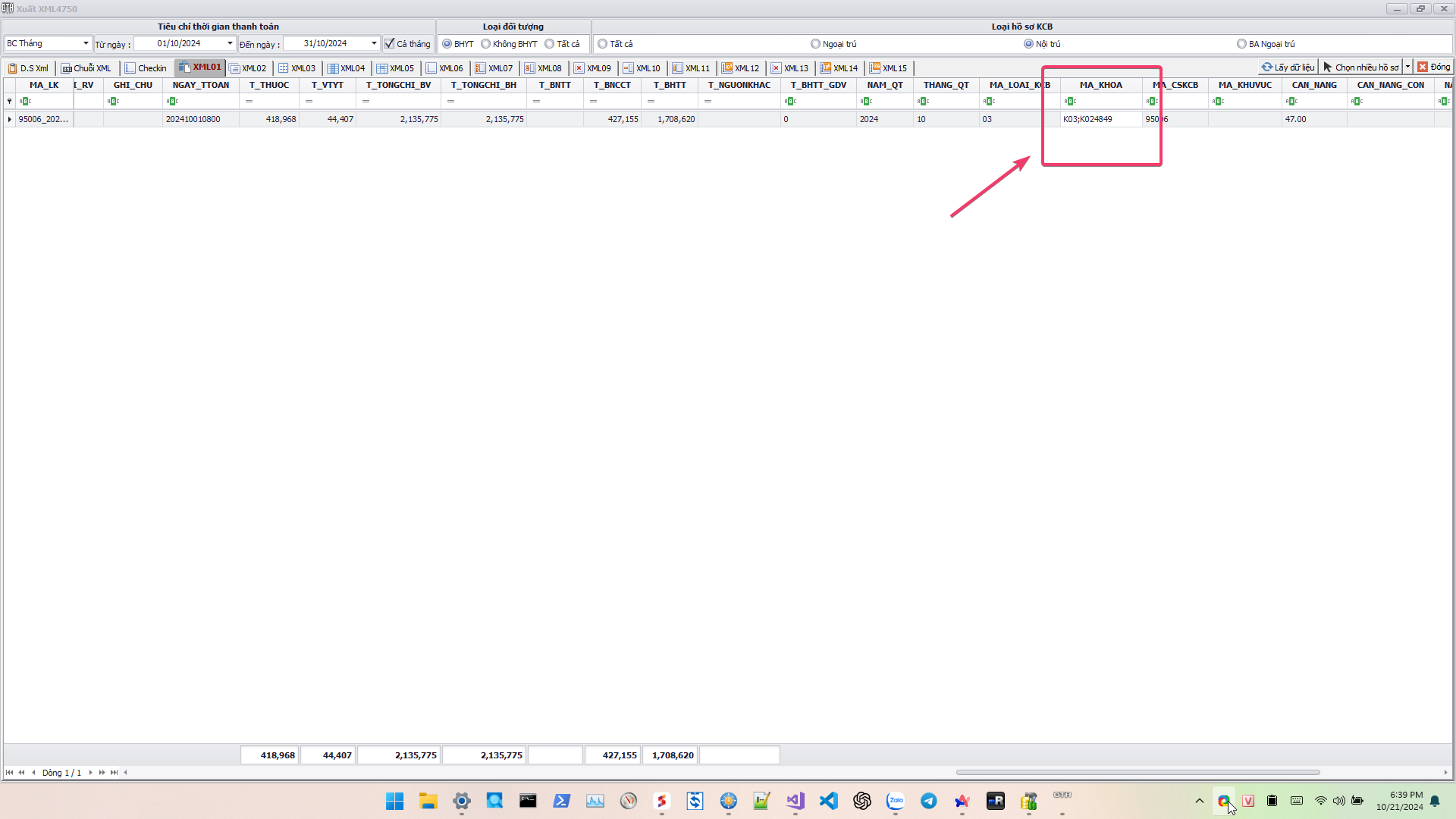
Task: Click the Chuỗi XML icon
Action: pos(67,68)
